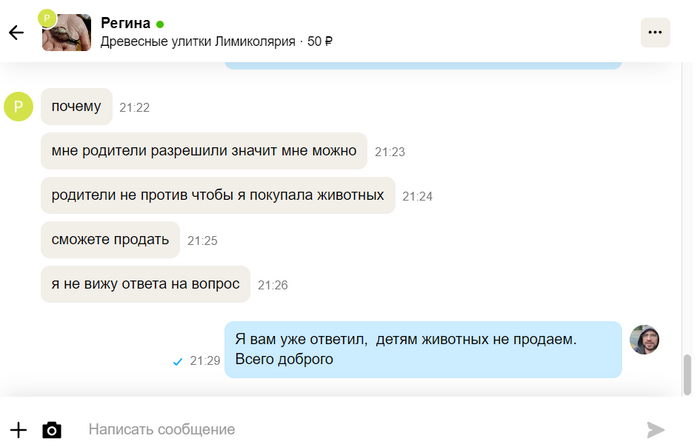Open the snail listing thumbnail image
Screen dimensions: 700x447
[x=68, y=33]
